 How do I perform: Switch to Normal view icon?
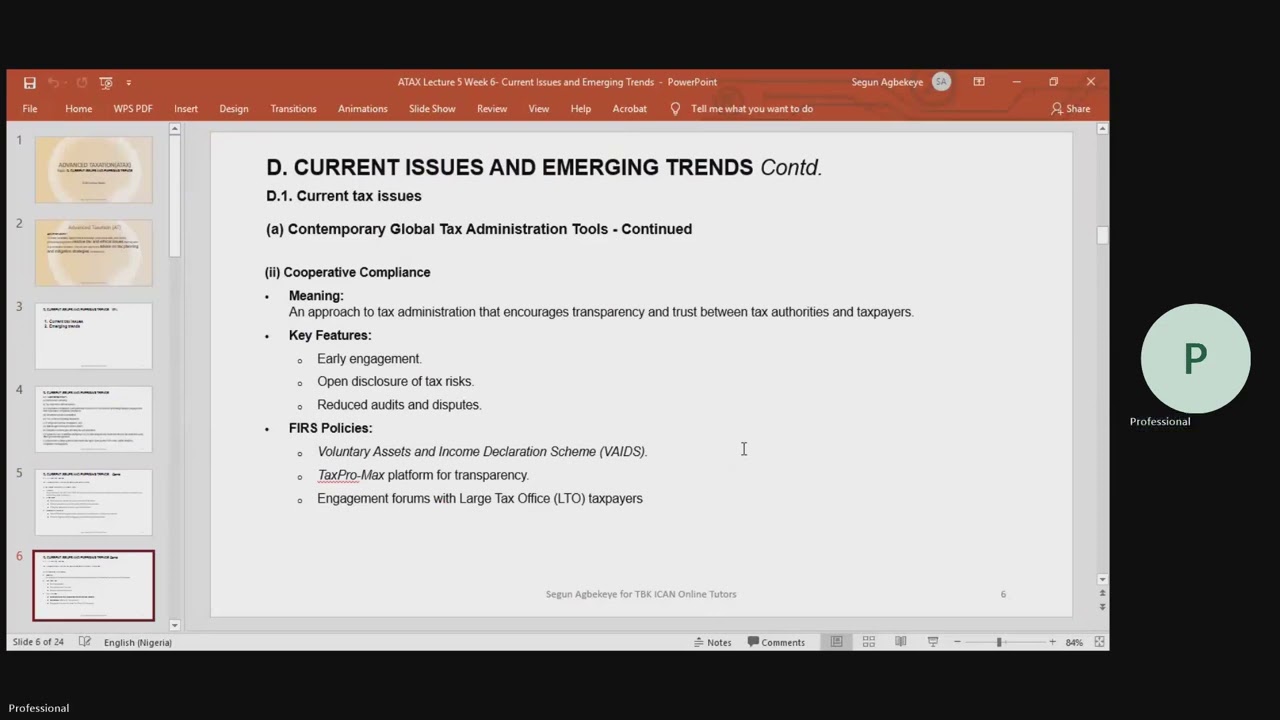coord(837,642)
